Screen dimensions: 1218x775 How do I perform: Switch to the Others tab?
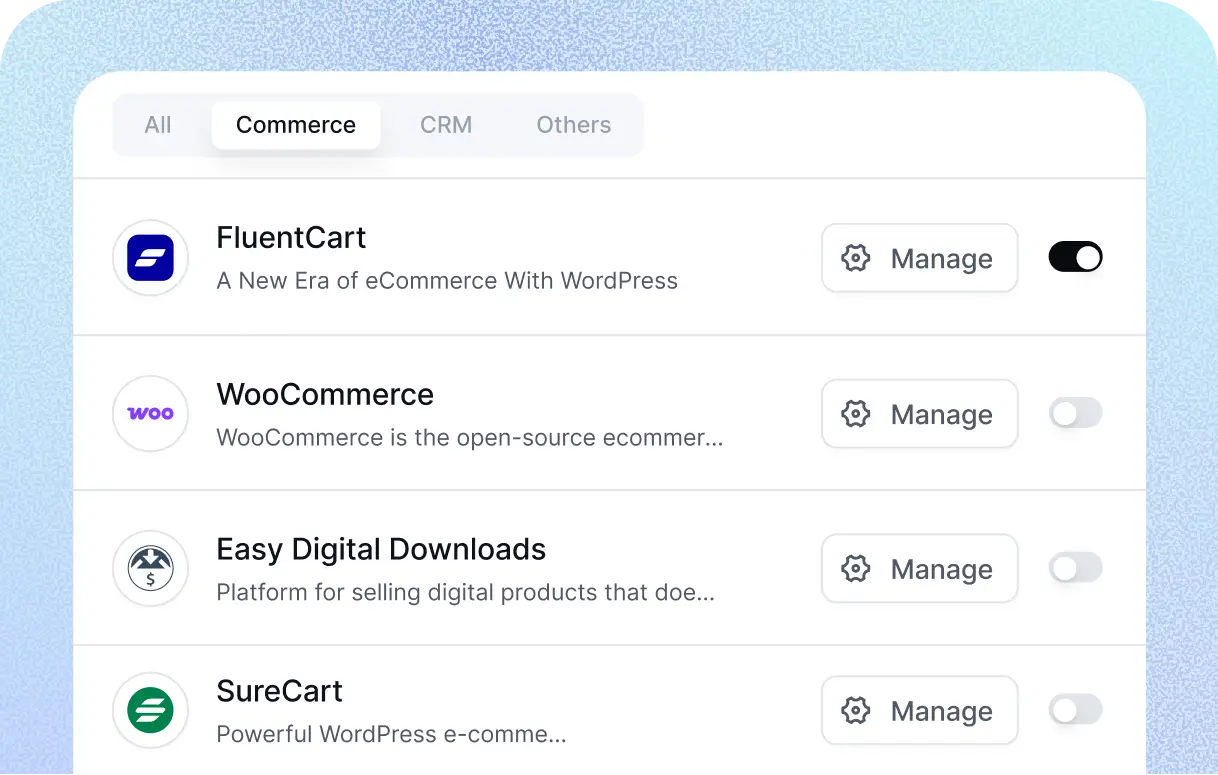573,125
